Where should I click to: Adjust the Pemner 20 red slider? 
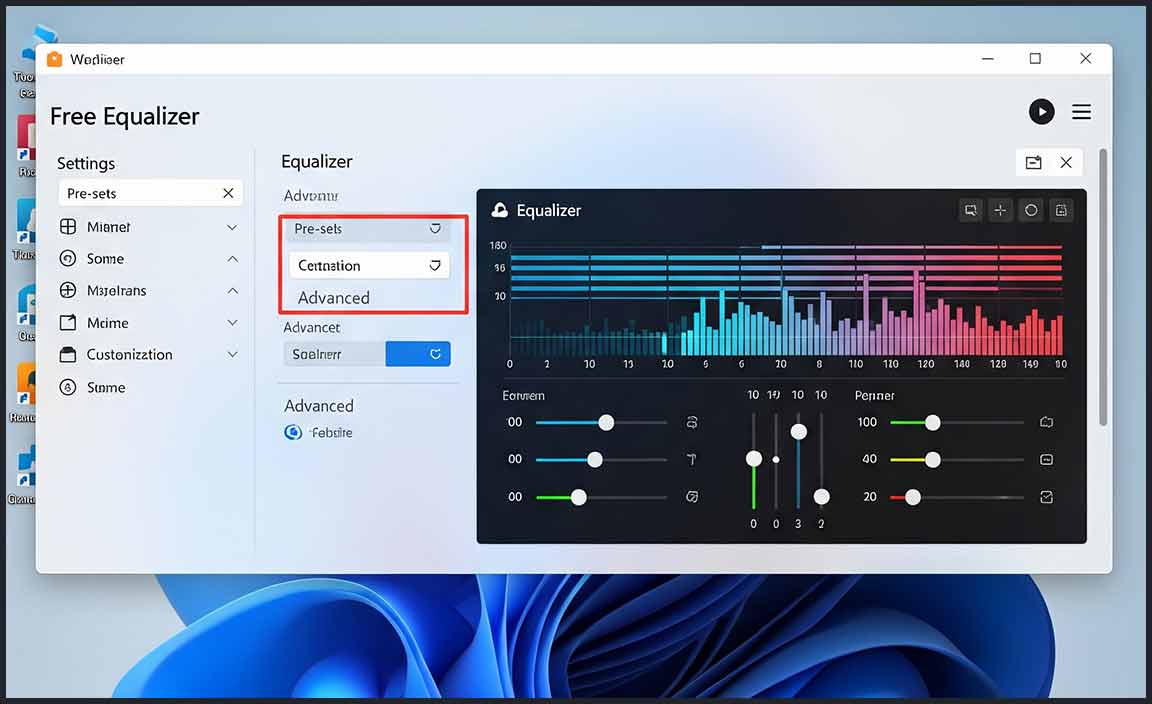[x=912, y=498]
